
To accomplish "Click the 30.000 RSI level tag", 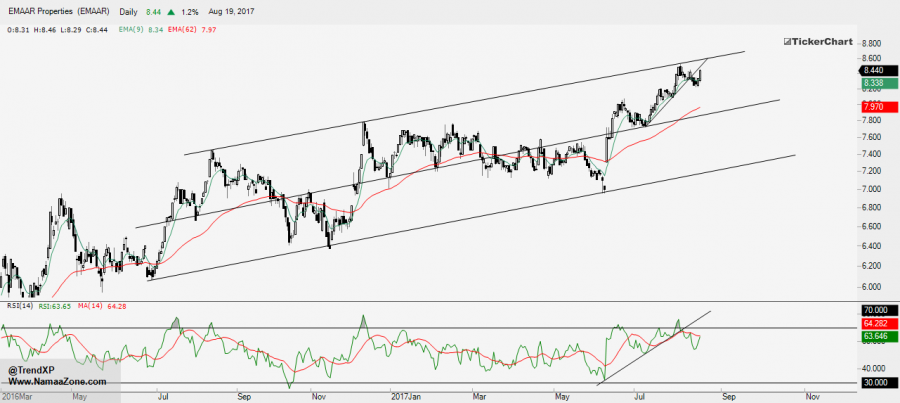I will click(x=878, y=382).
